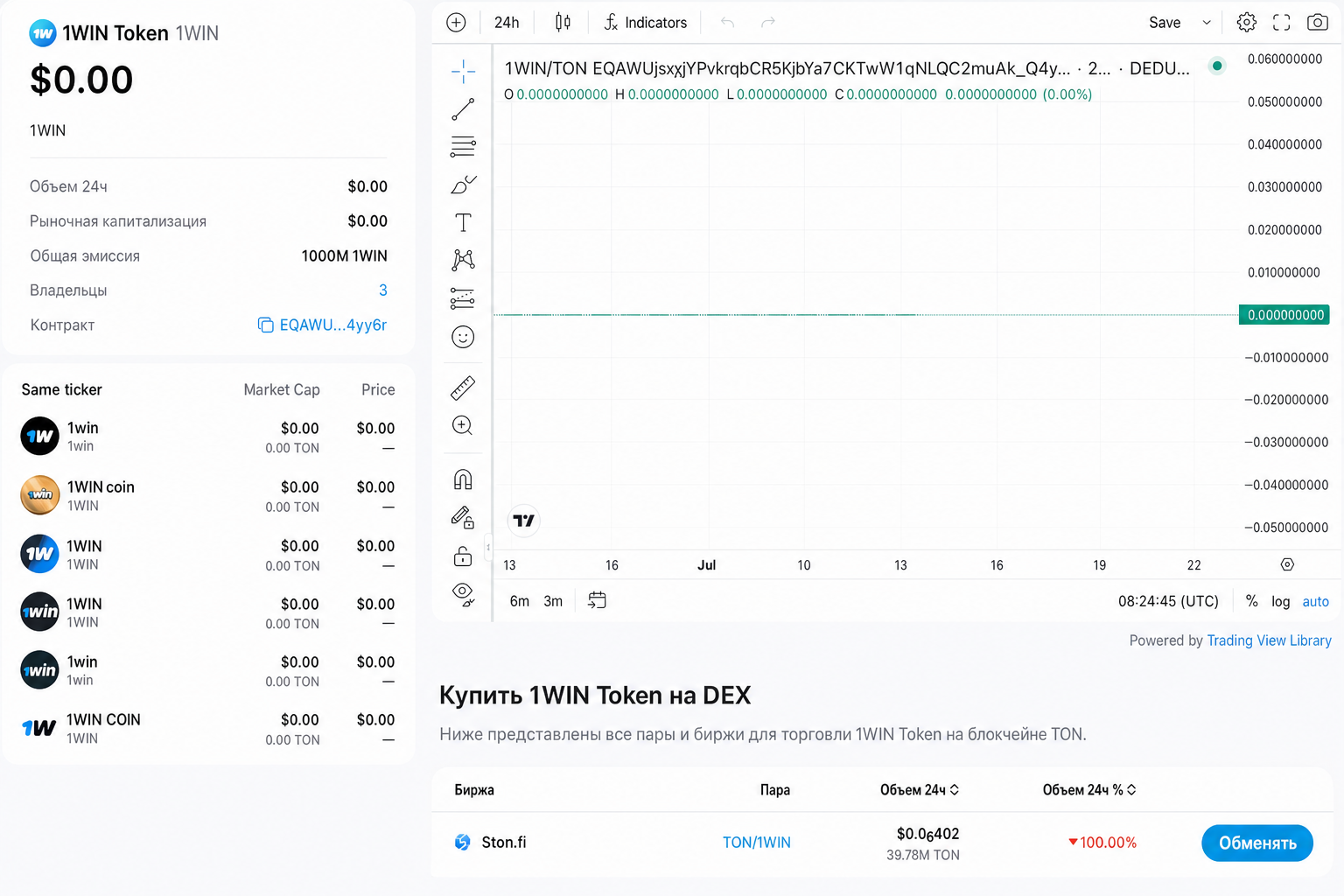Open the emoji icons tool
This screenshot has width=1344, height=896.
[463, 337]
